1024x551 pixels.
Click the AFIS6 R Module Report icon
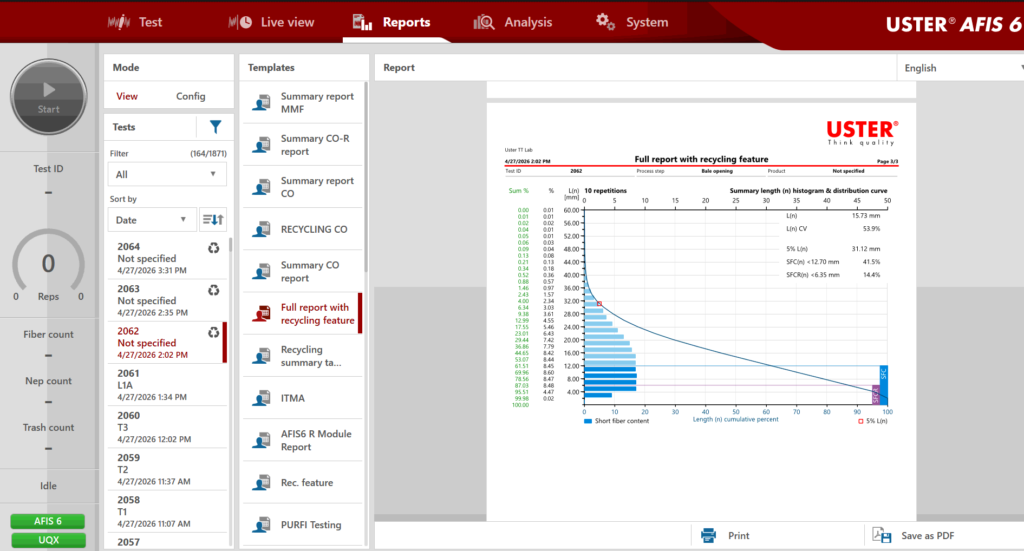262,441
